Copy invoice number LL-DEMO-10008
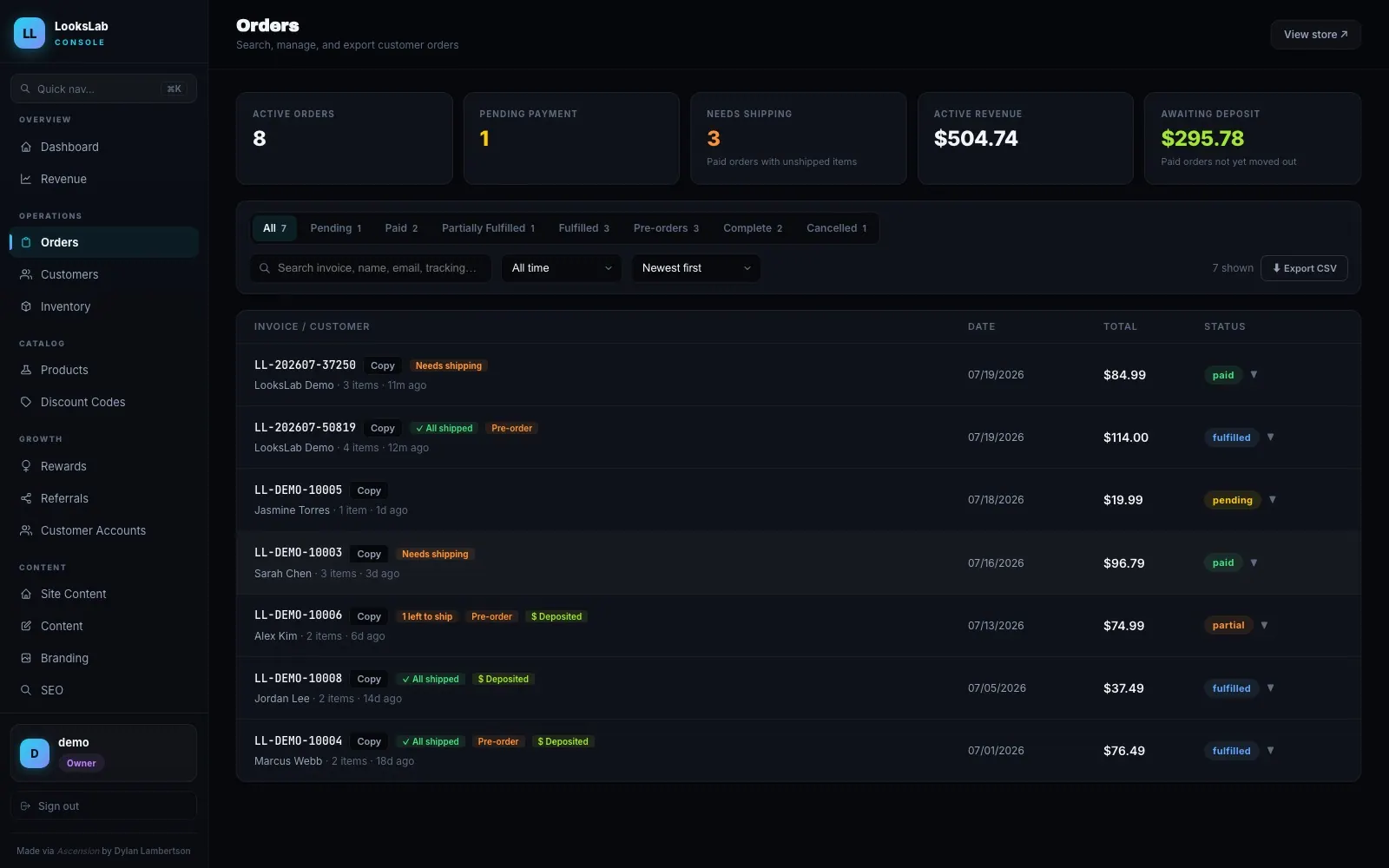1389x868 pixels. [x=369, y=679]
